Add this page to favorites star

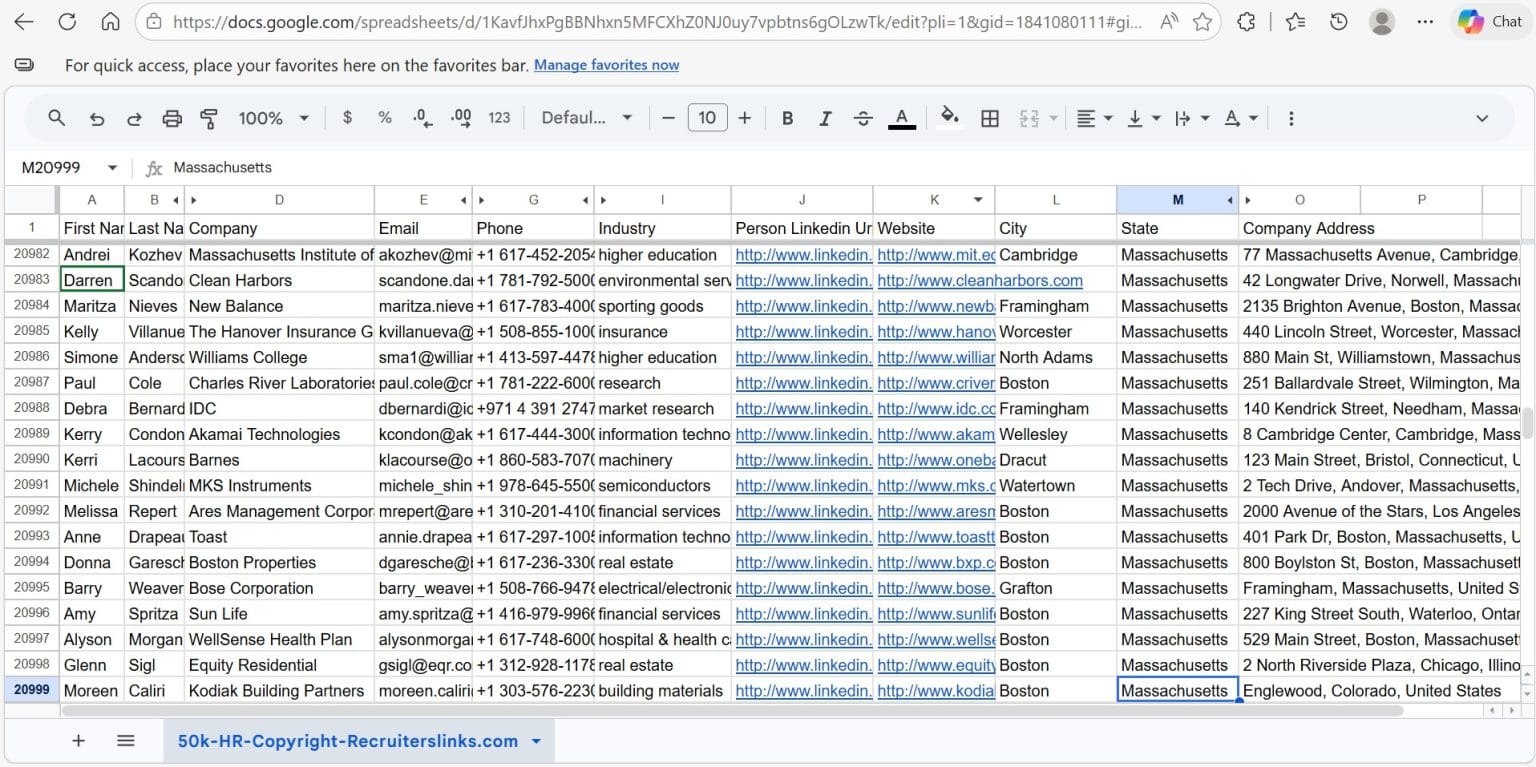(x=1203, y=21)
